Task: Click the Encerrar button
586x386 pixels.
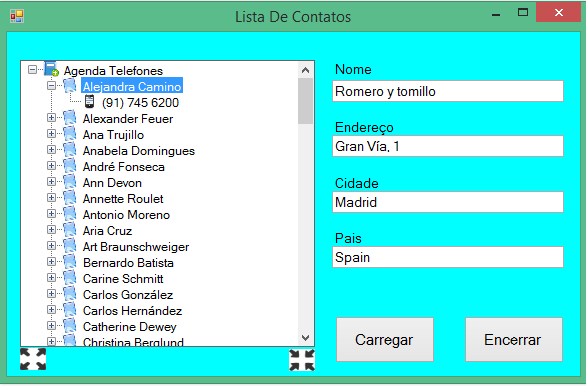Action: coord(513,340)
